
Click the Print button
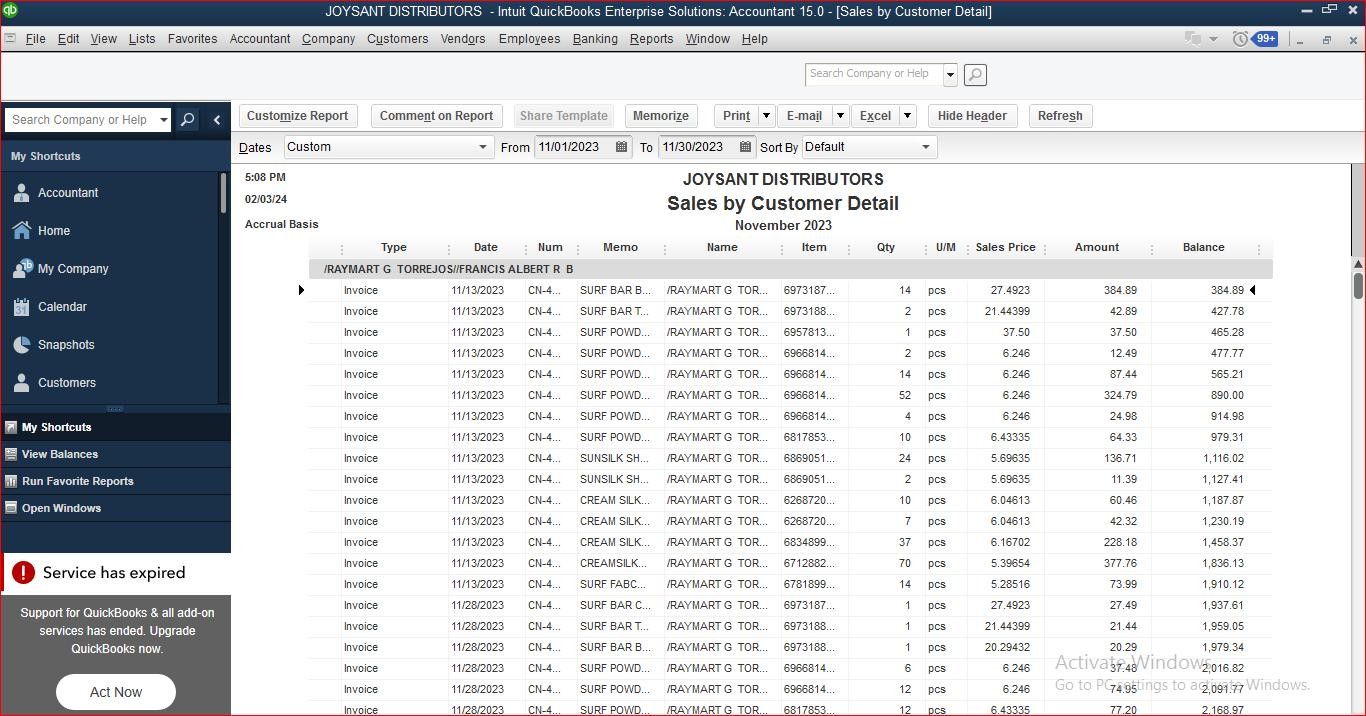click(736, 116)
